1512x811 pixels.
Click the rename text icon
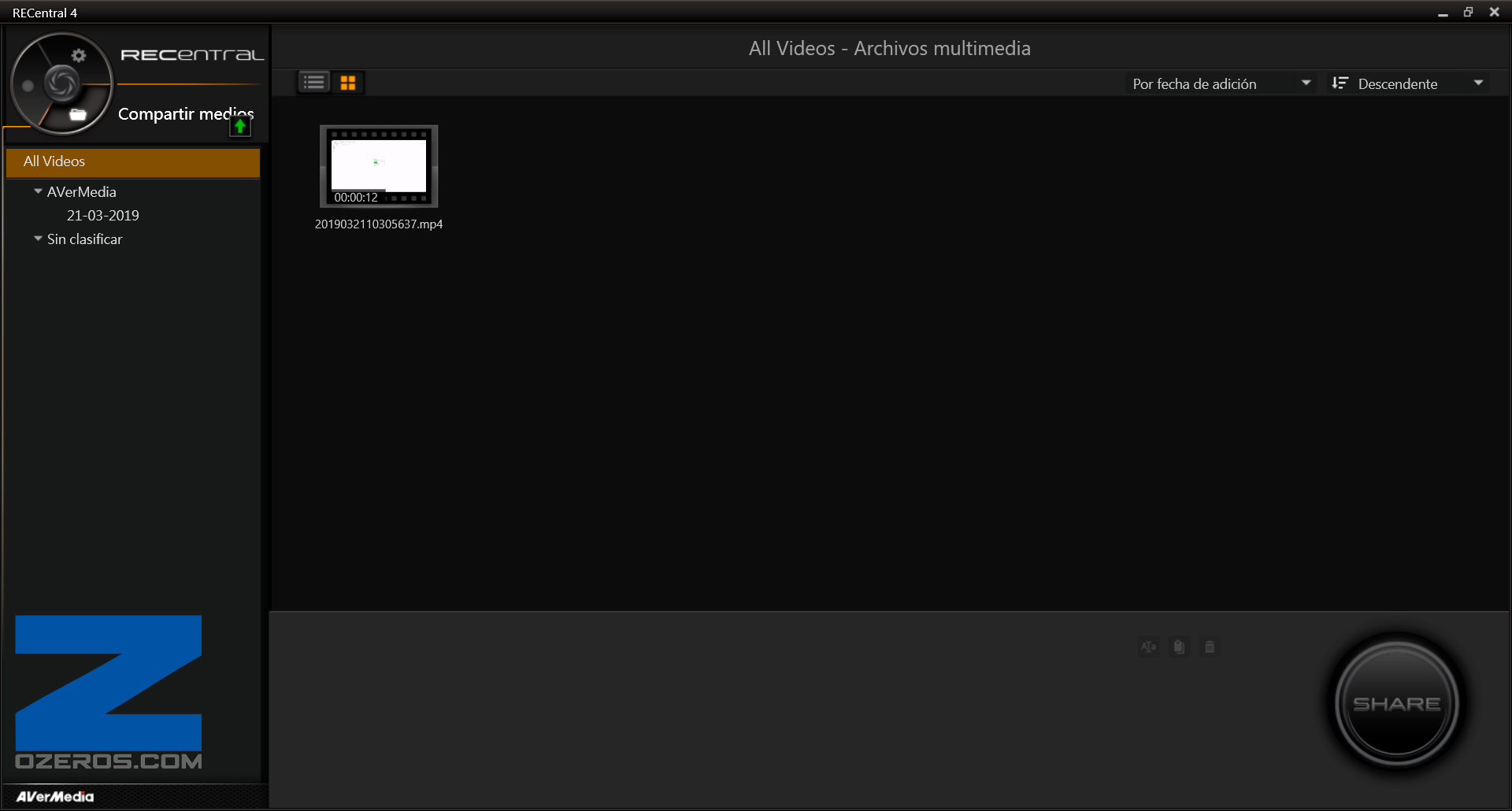click(x=1148, y=647)
